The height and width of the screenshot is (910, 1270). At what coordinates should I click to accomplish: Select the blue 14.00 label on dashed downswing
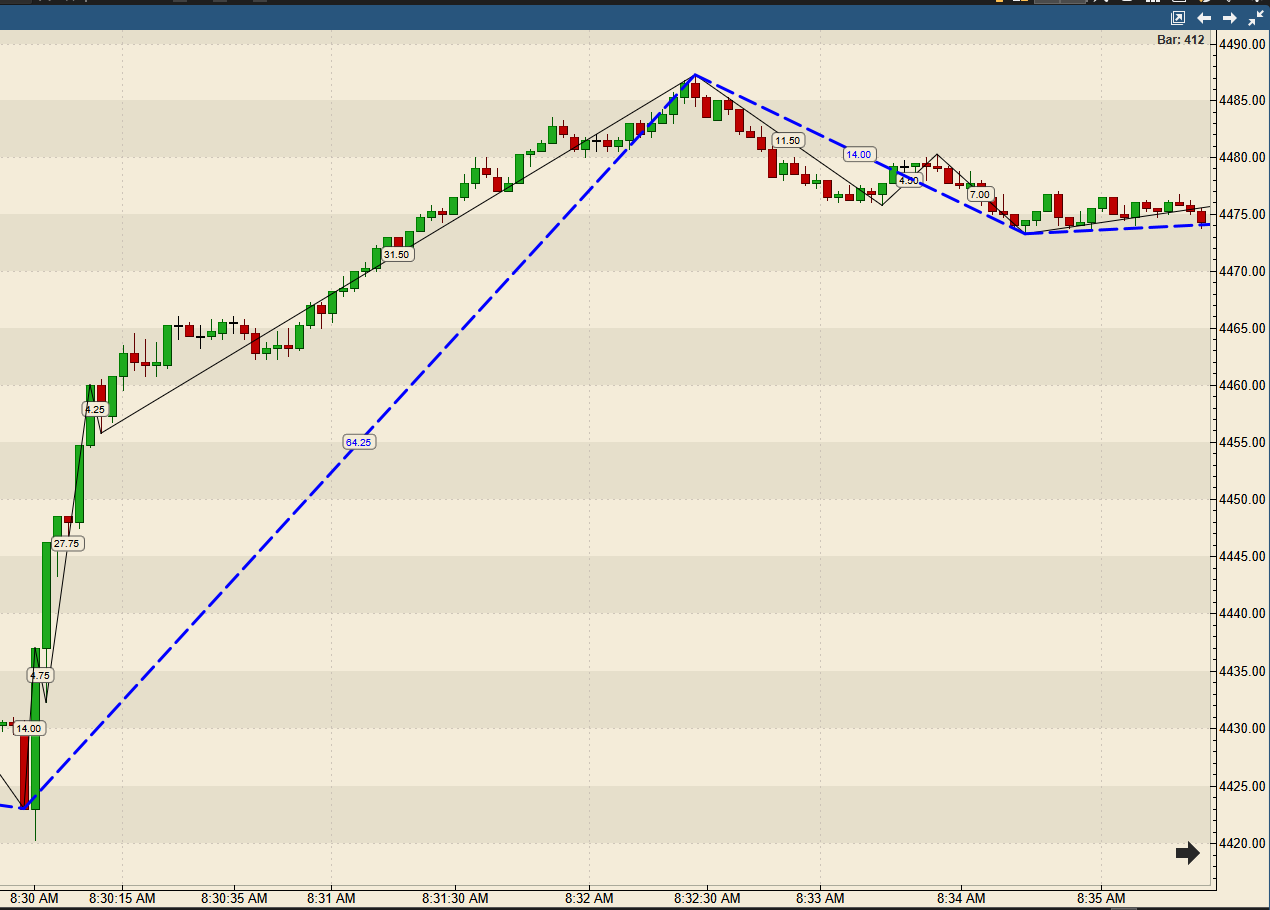[x=860, y=154]
